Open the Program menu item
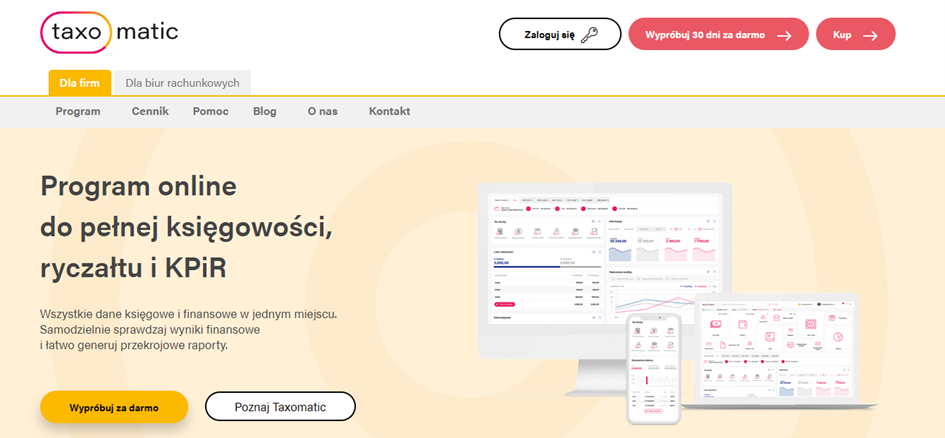The image size is (945, 438). tap(78, 111)
